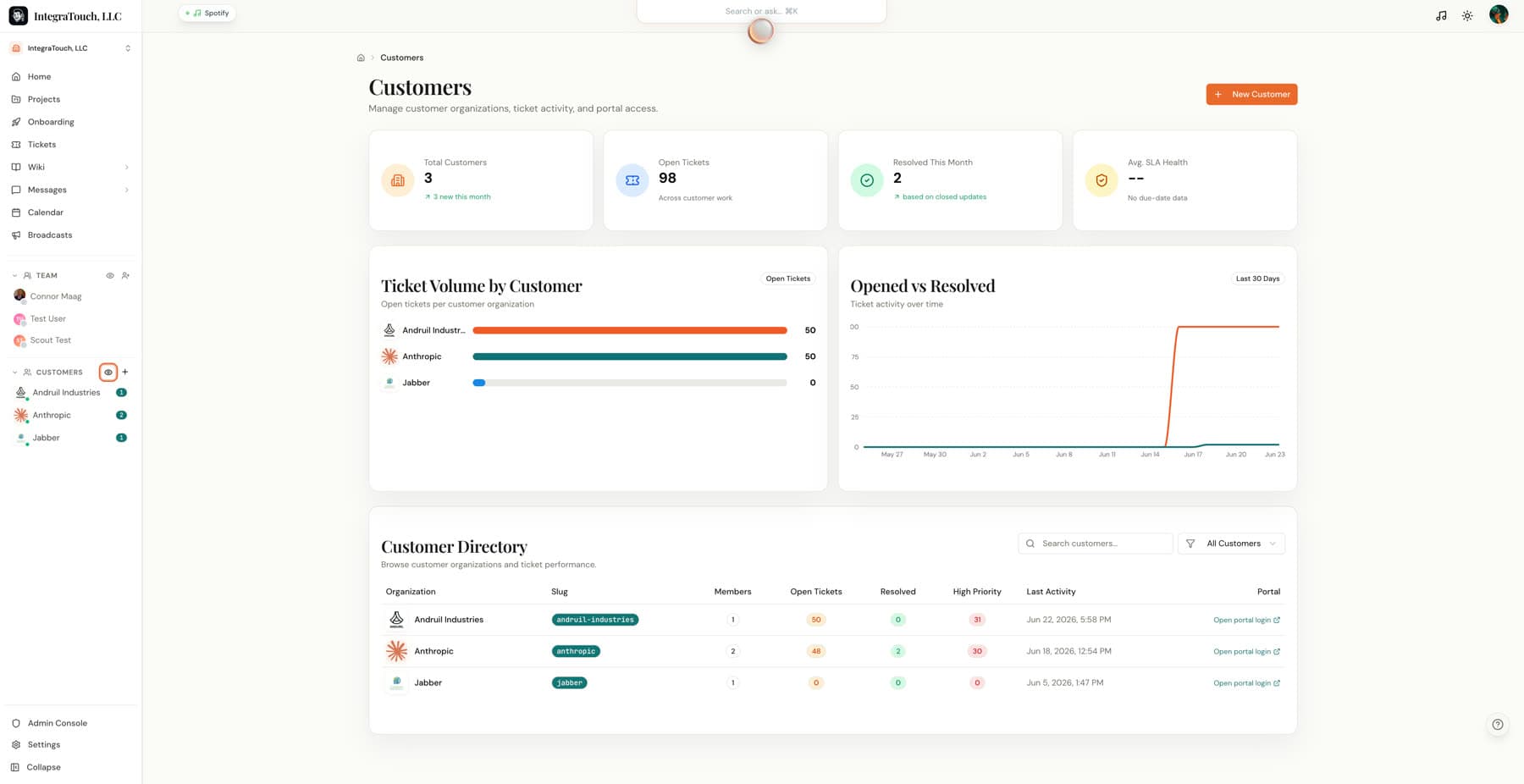
Task: Click the anthropic slug badge
Action: click(576, 651)
